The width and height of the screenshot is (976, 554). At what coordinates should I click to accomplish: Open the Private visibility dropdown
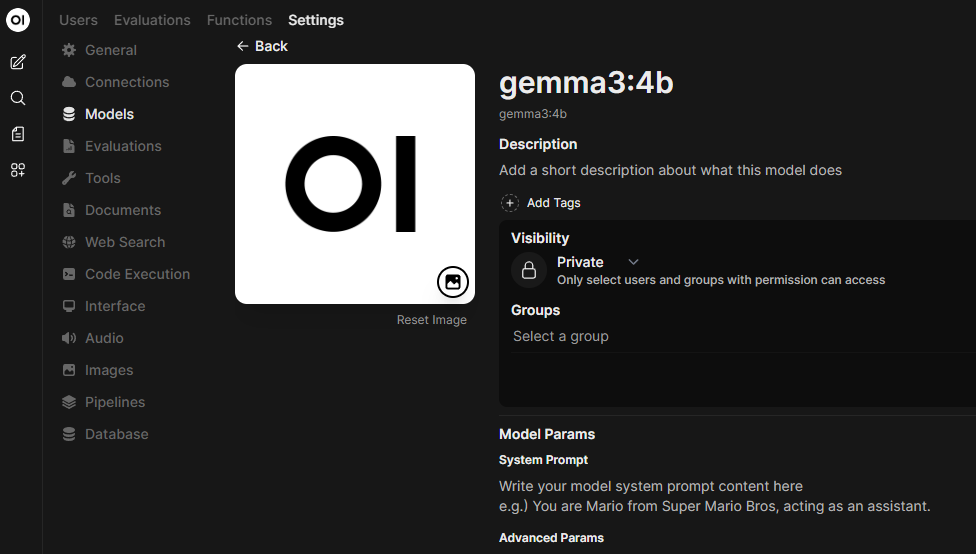598,262
